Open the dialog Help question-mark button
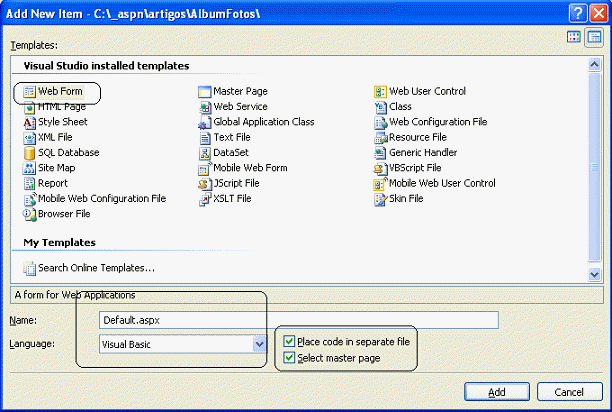 [578, 14]
